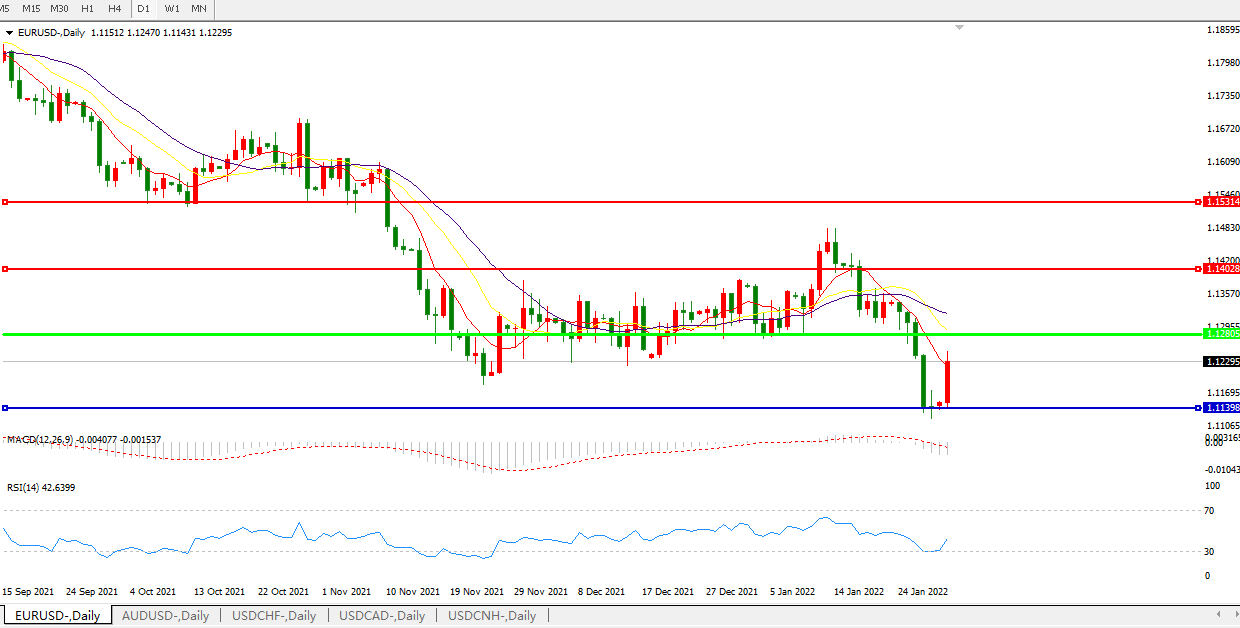Open the USDCHF-,Daily chart tab
This screenshot has width=1240, height=628.
click(x=274, y=616)
